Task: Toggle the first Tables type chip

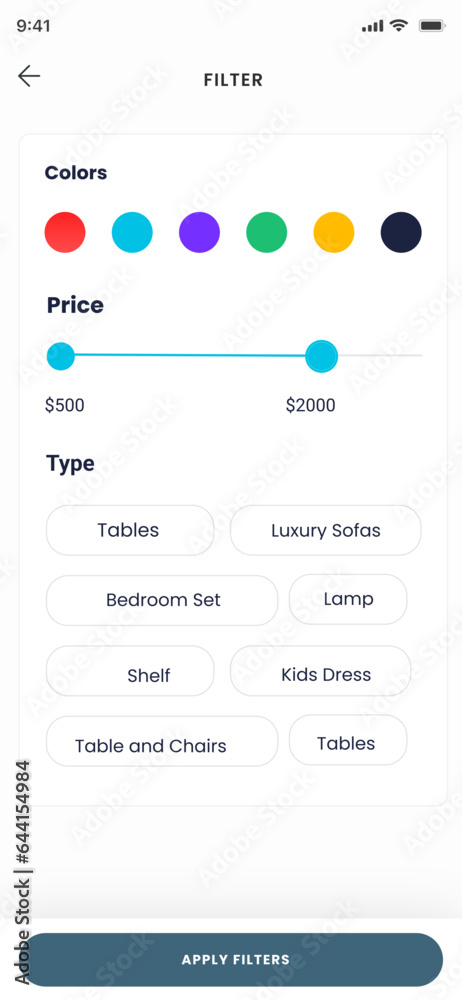Action: pyautogui.click(x=130, y=530)
